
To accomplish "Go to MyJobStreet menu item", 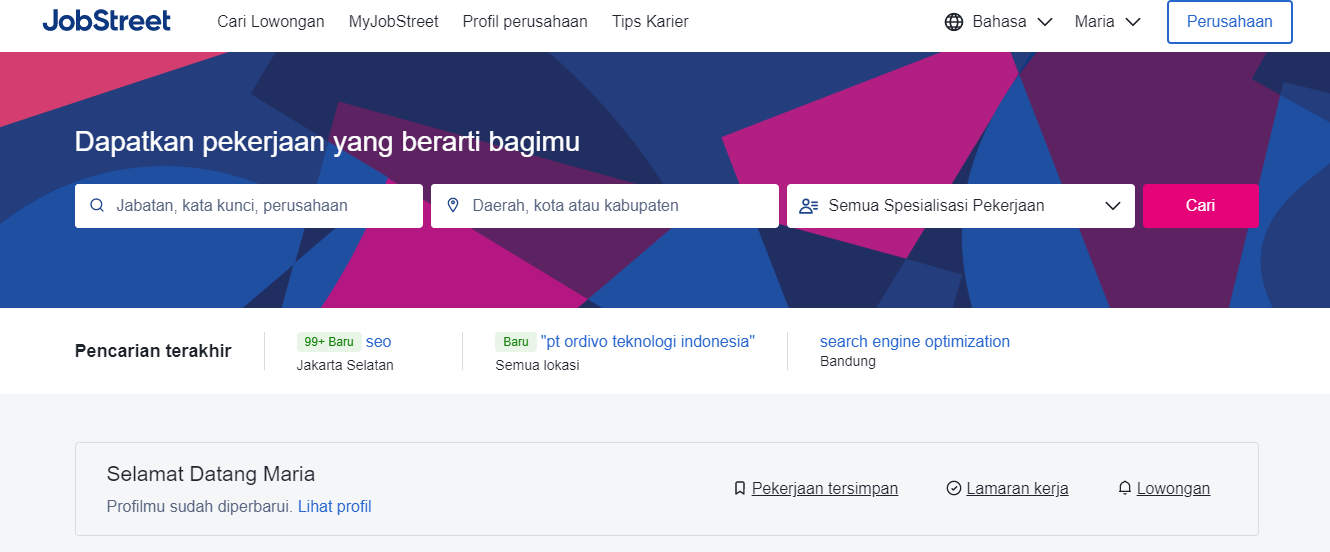I will [x=394, y=22].
